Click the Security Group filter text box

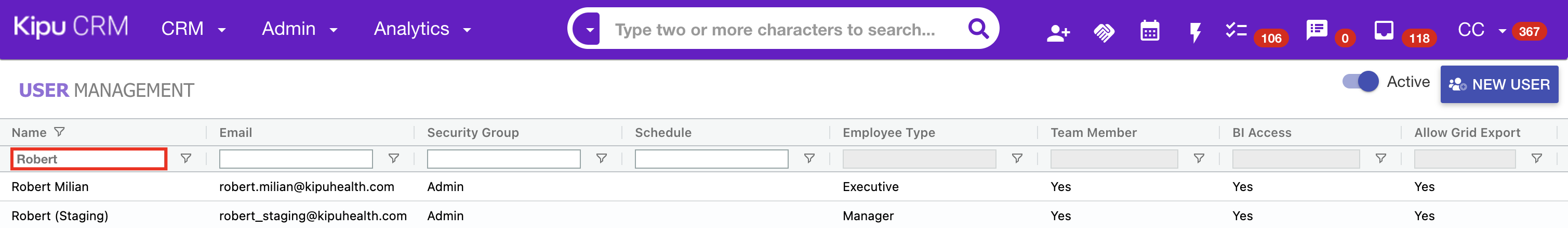503,159
